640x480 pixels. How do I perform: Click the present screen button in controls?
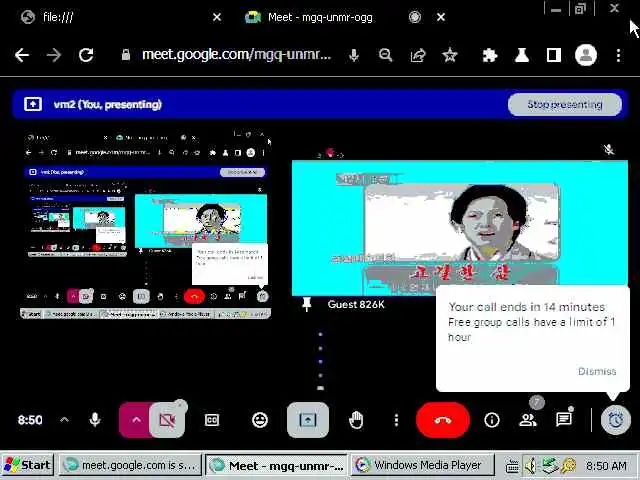308,420
